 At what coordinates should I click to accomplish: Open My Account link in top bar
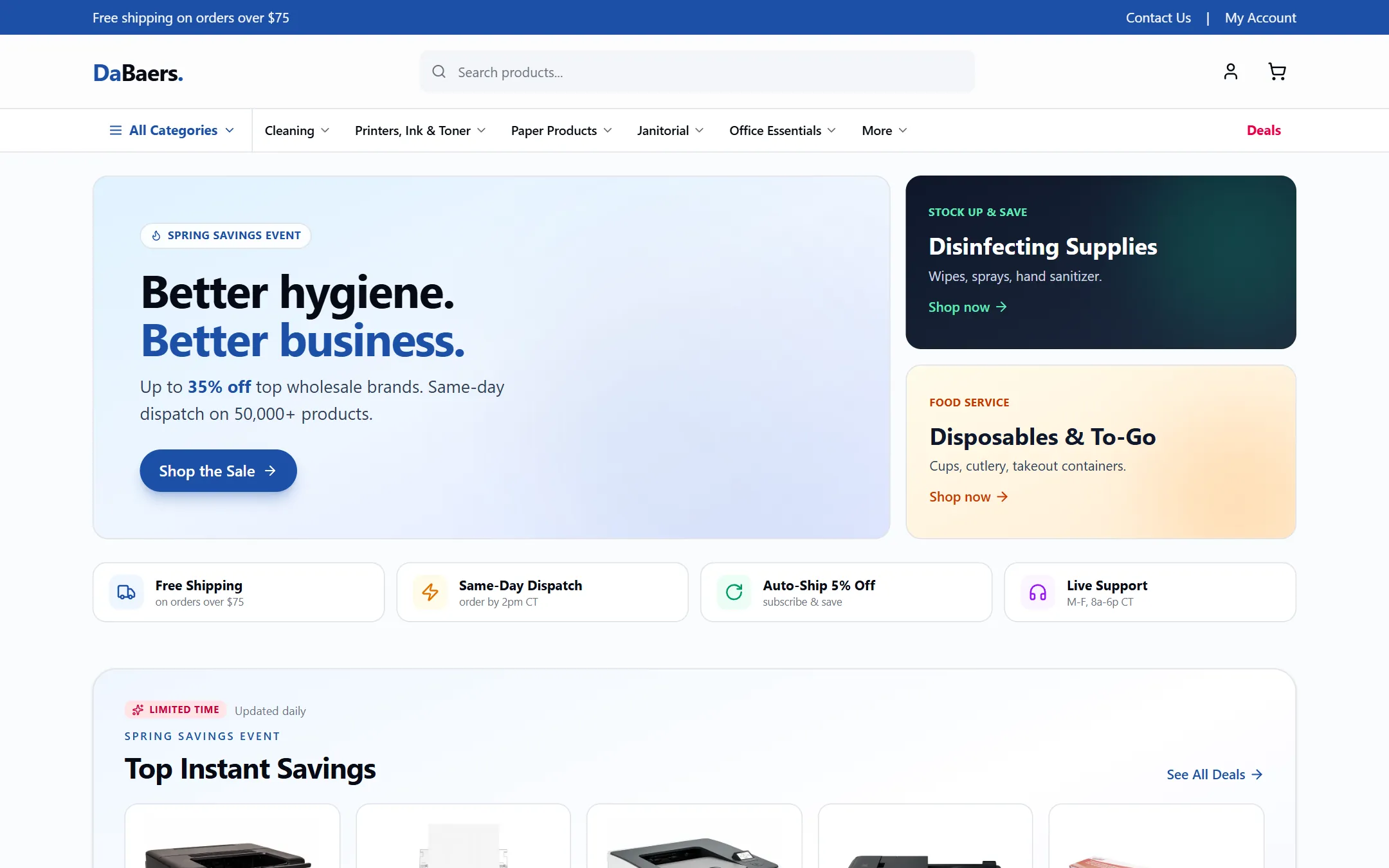[1260, 18]
